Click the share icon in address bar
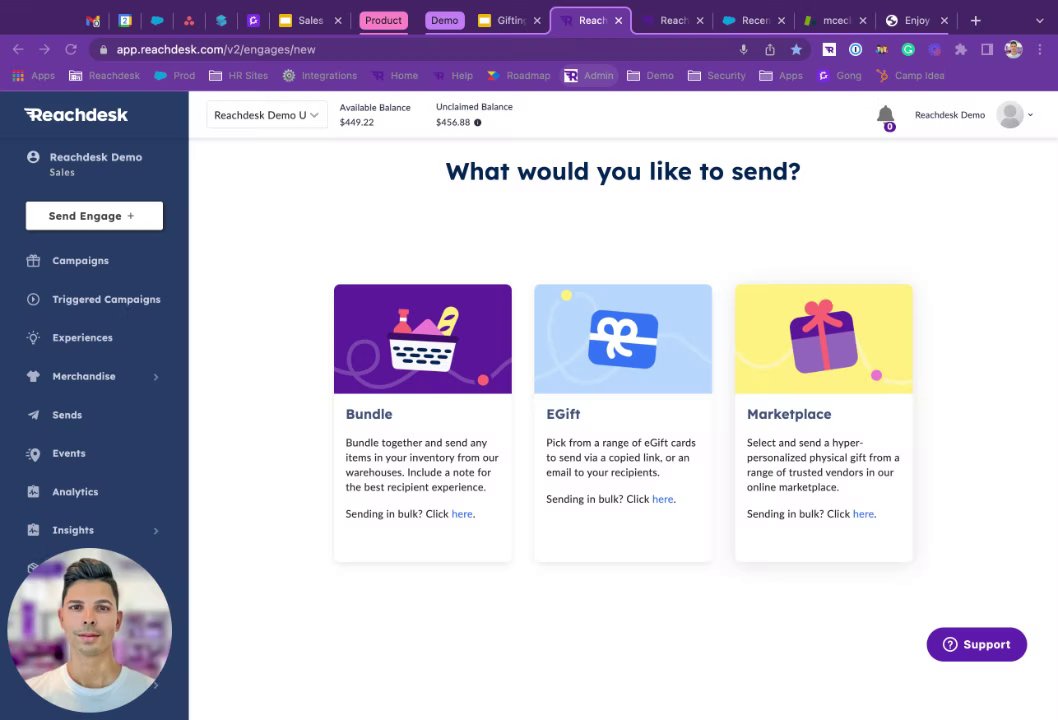This screenshot has height=720, width=1058. (x=770, y=49)
